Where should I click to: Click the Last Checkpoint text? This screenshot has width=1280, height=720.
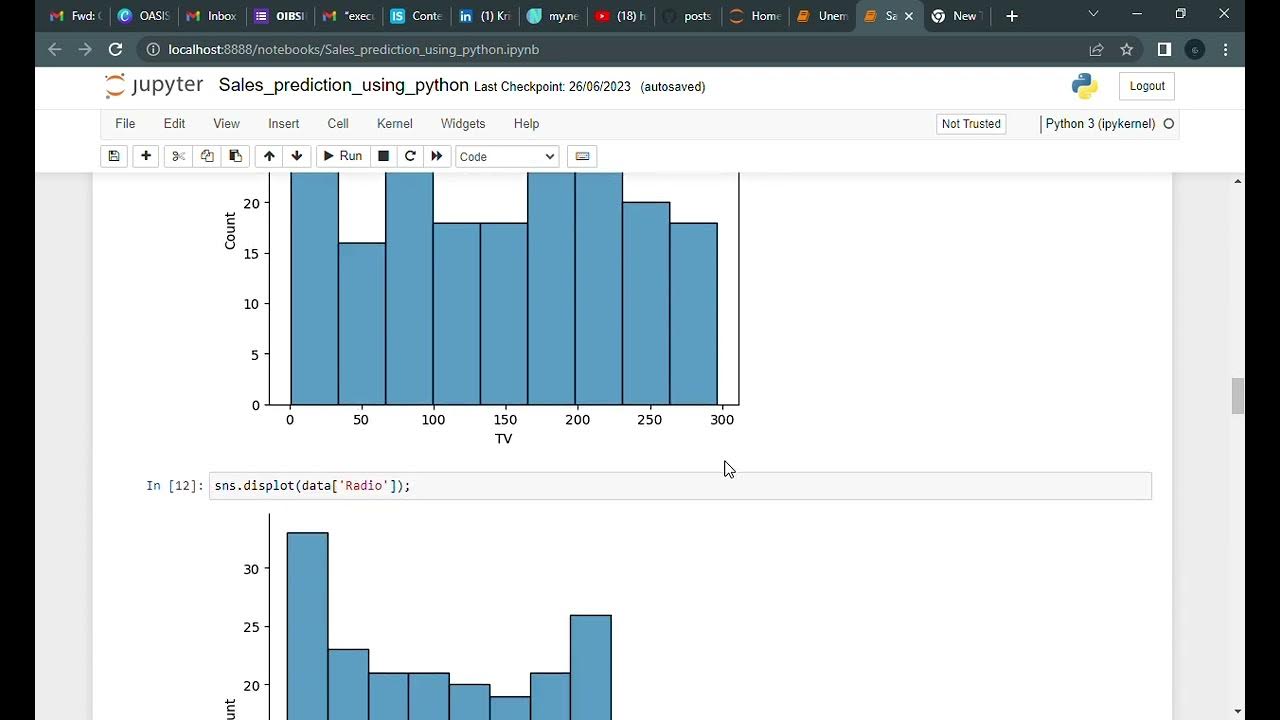click(x=552, y=87)
